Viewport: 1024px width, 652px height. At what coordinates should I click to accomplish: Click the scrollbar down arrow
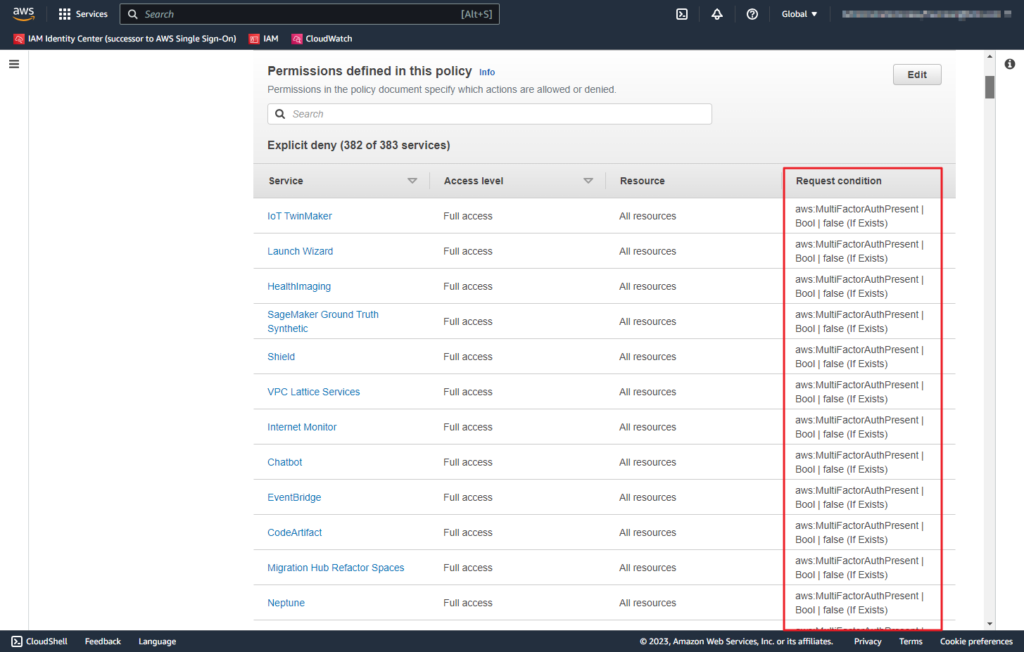tap(990, 624)
